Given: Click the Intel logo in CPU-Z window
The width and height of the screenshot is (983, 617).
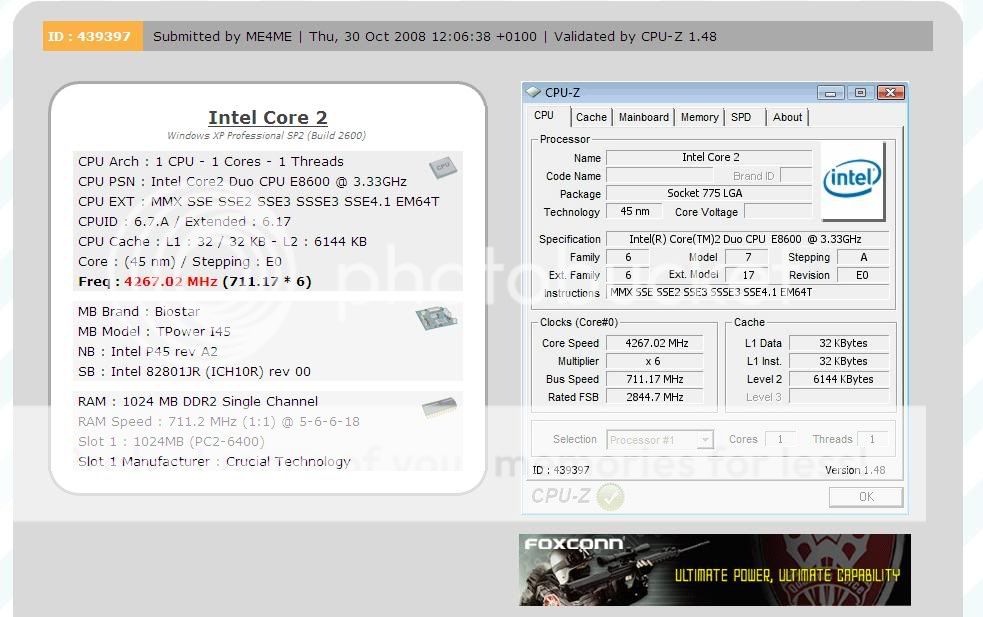Looking at the screenshot, I should [852, 180].
